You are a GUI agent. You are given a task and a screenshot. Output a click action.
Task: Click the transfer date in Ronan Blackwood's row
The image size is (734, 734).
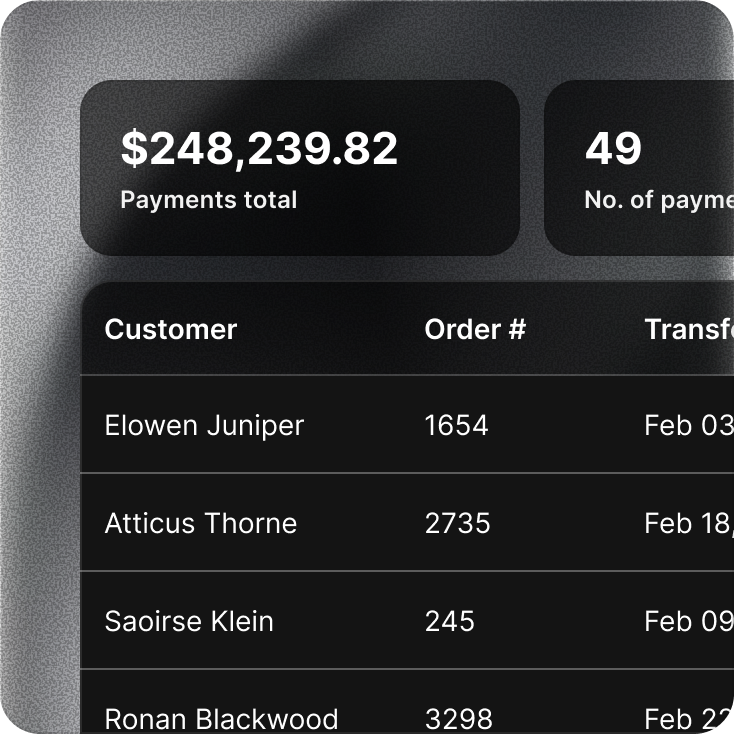point(688,719)
